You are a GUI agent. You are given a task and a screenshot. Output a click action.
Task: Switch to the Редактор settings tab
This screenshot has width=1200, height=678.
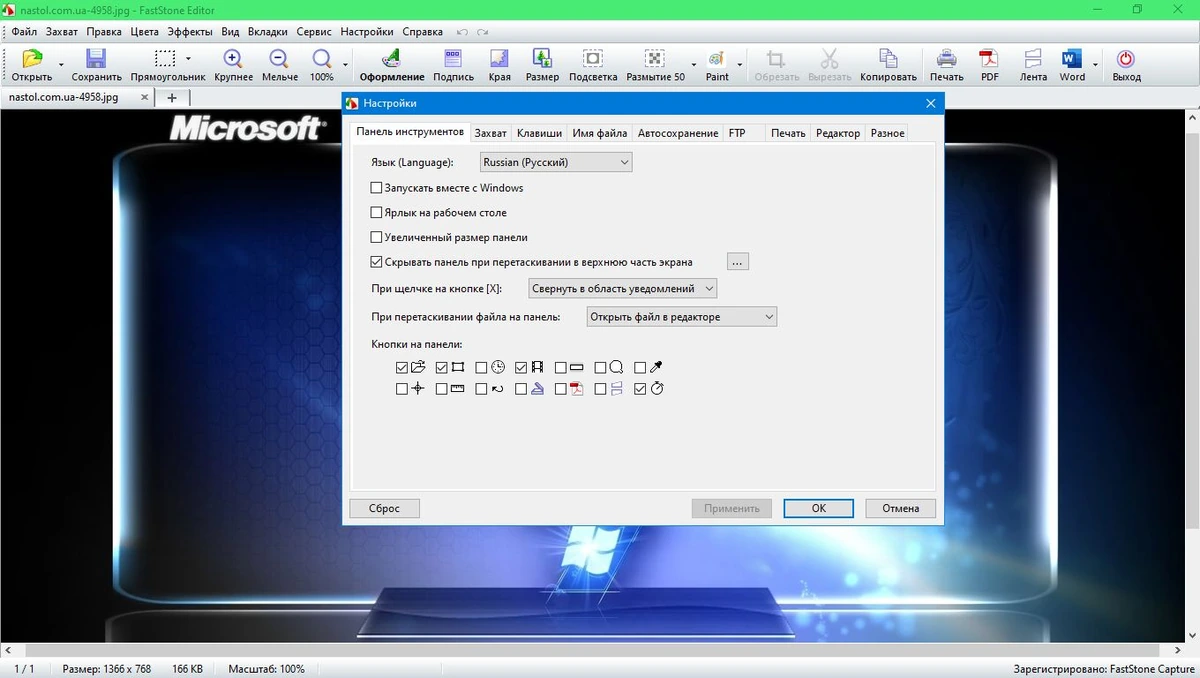pos(838,133)
